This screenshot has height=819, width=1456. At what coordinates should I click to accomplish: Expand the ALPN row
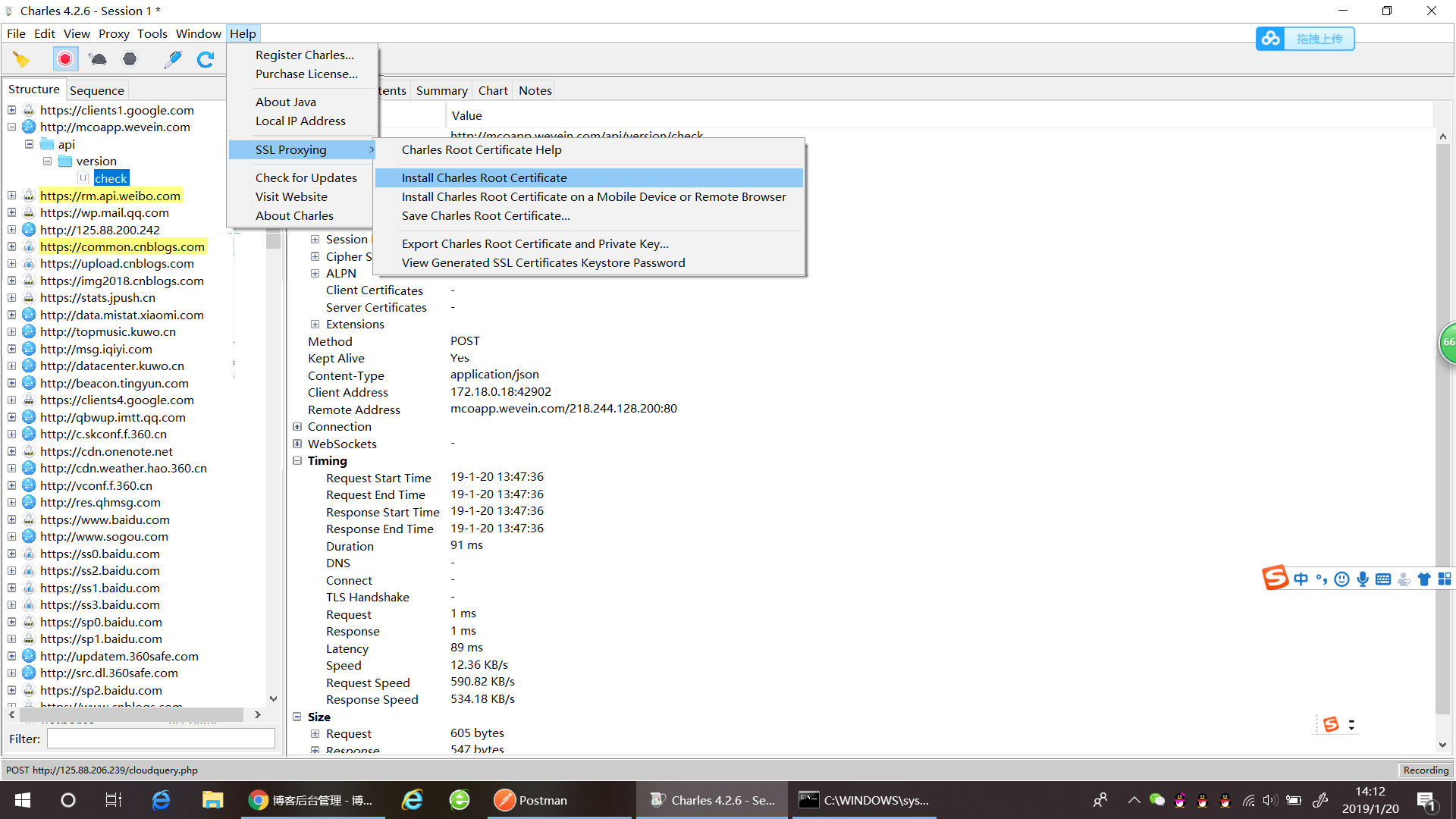click(x=315, y=273)
